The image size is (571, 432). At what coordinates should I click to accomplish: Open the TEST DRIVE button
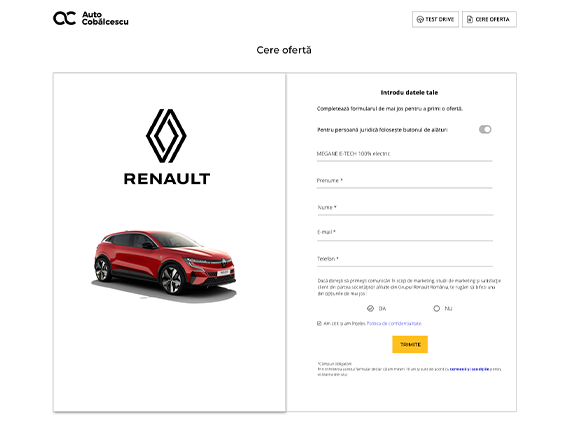435,19
